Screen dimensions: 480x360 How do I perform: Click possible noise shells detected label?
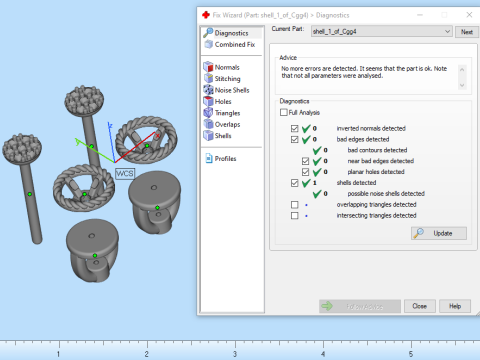tap(386, 194)
